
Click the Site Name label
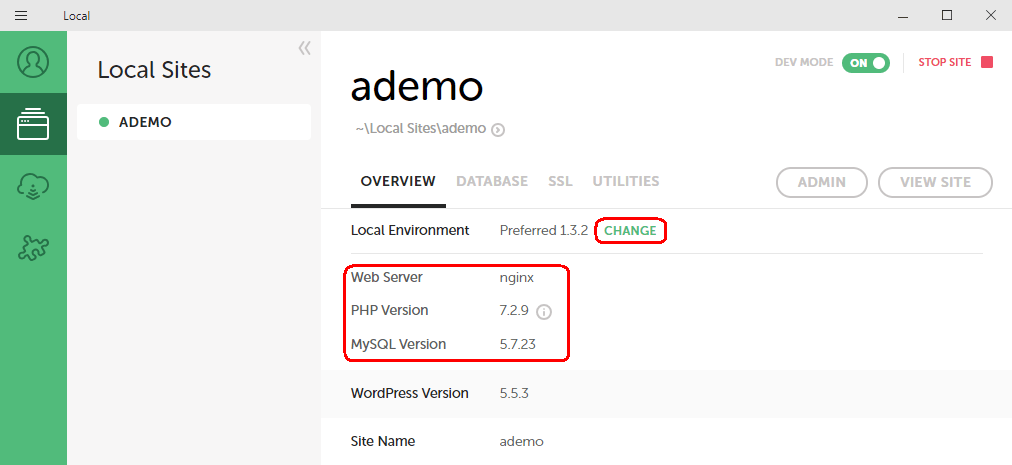point(383,442)
